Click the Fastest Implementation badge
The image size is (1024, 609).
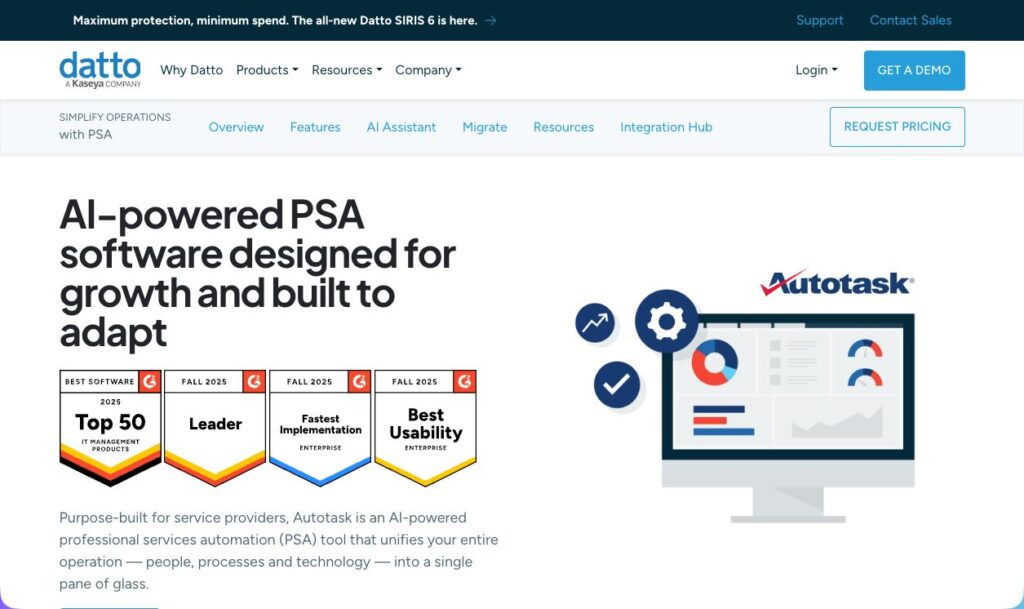click(320, 428)
